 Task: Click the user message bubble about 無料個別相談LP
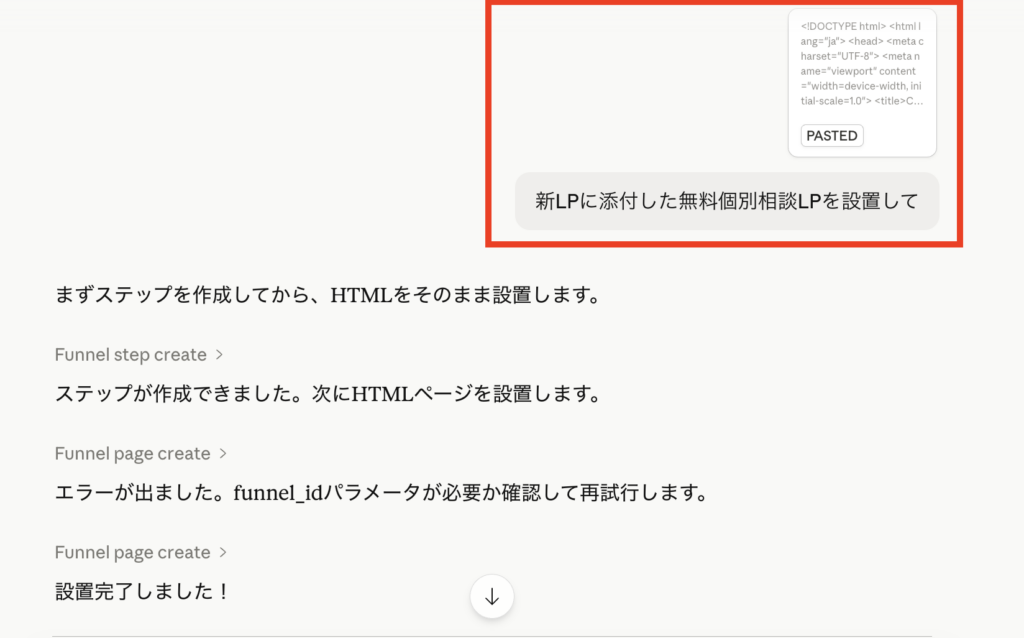click(x=727, y=201)
